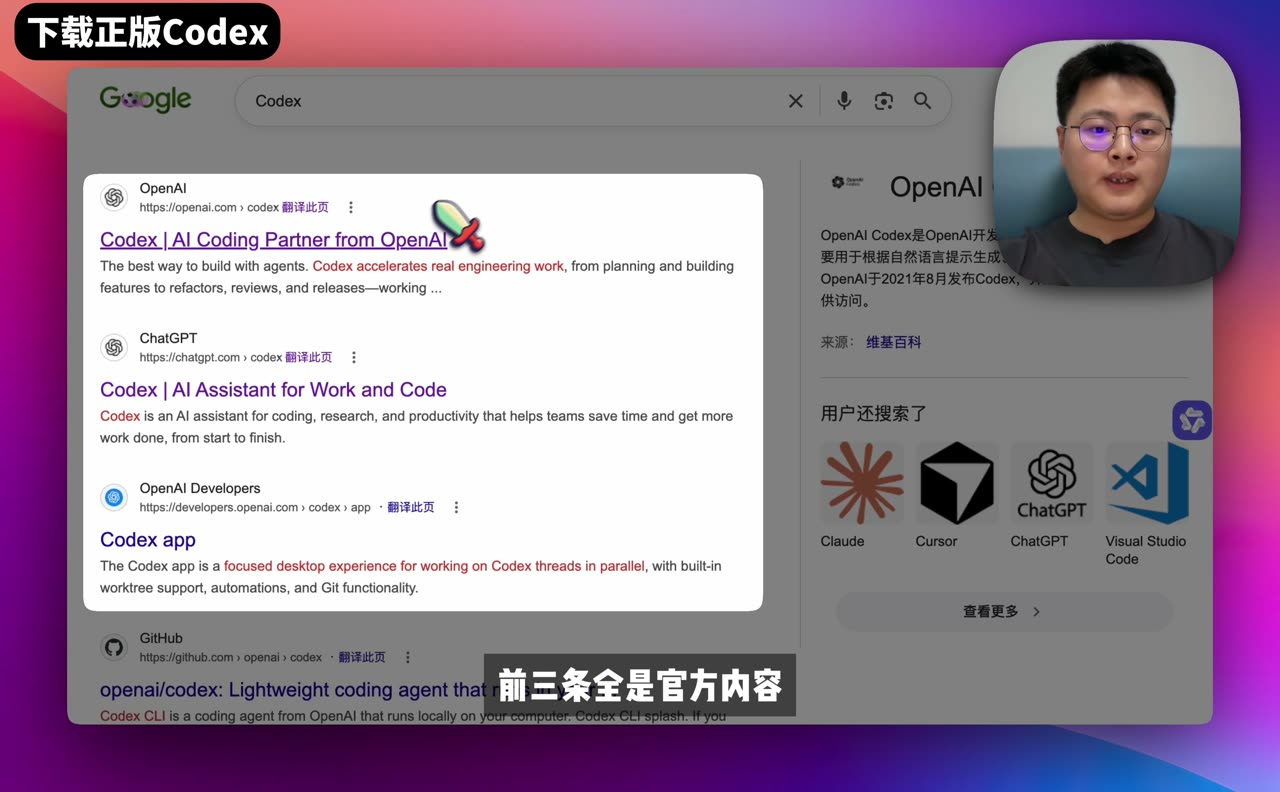Screen dimensions: 1280x792
Task: Click GitHub favicon on fourth result
Action: [114, 648]
